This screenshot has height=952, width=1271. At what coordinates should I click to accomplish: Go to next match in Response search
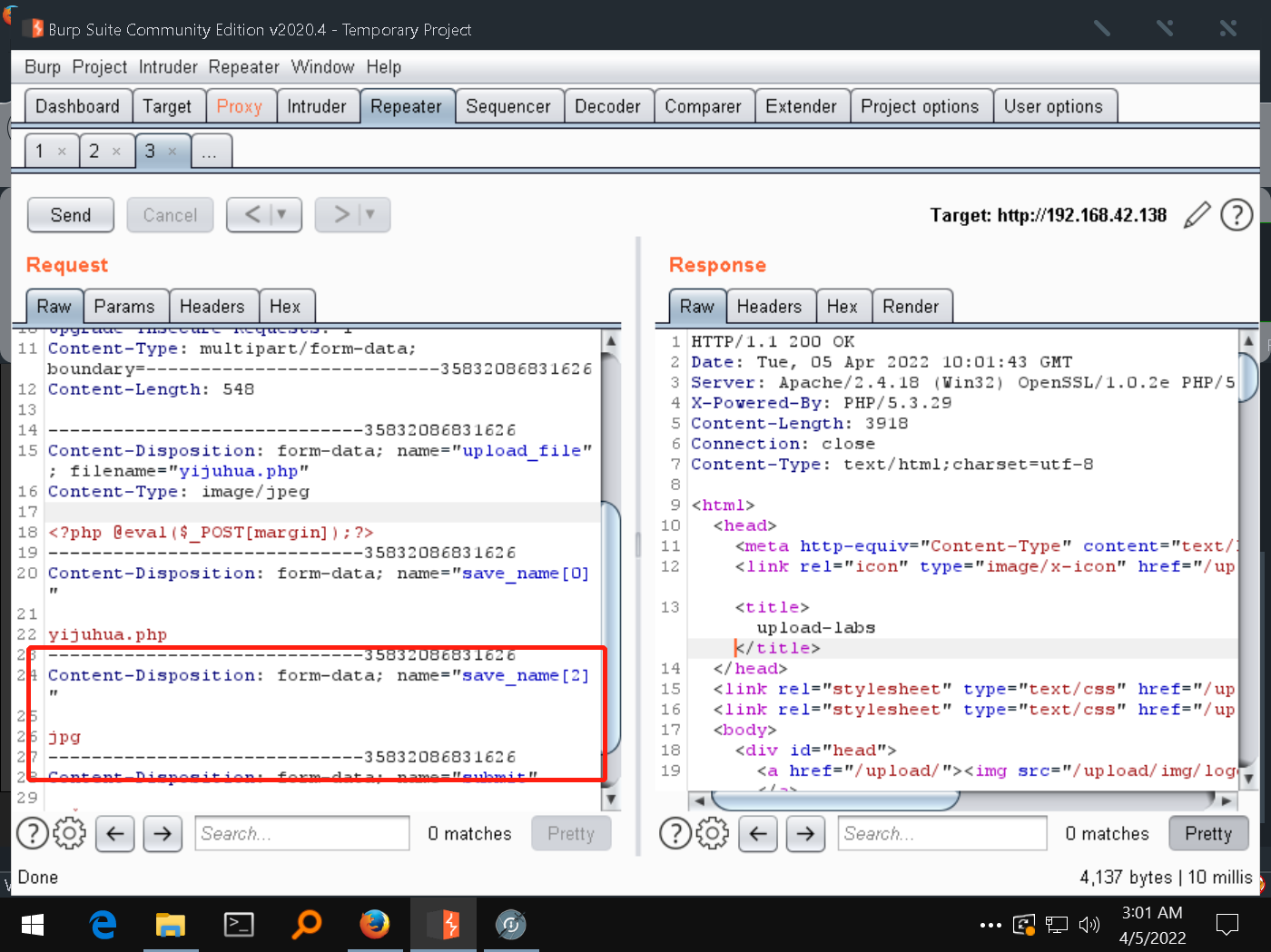(805, 833)
